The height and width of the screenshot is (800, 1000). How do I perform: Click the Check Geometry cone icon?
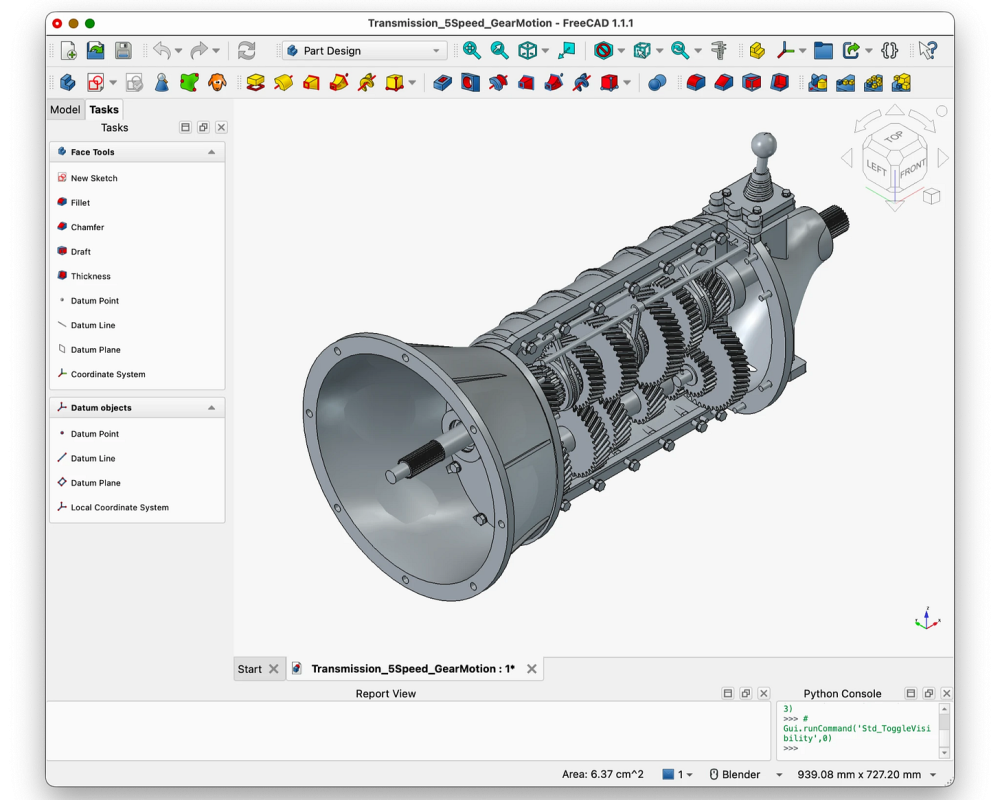pyautogui.click(x=161, y=83)
